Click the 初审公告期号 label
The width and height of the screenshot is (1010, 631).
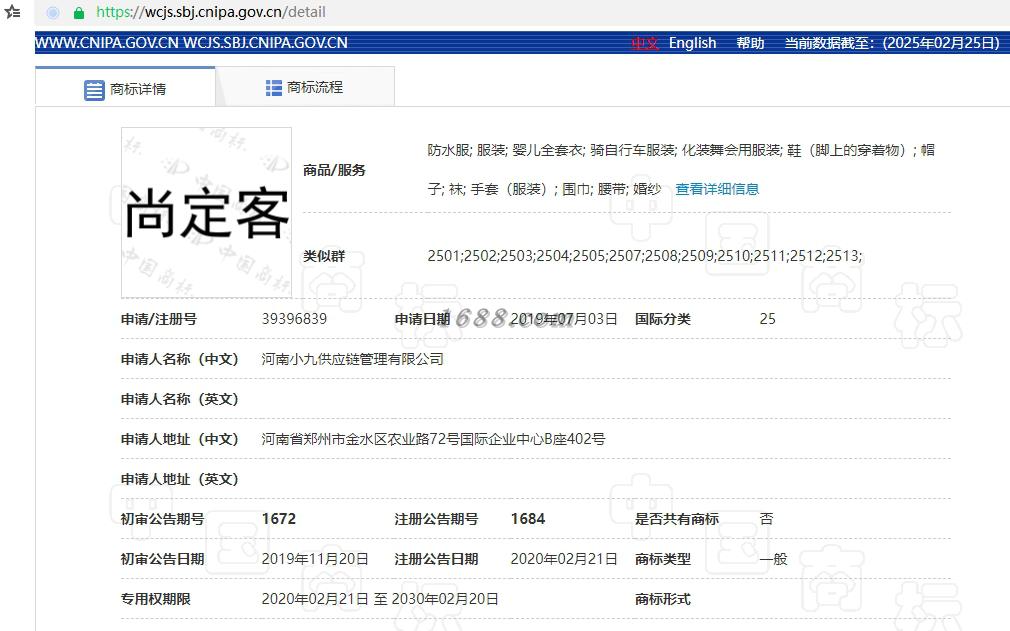click(x=162, y=519)
